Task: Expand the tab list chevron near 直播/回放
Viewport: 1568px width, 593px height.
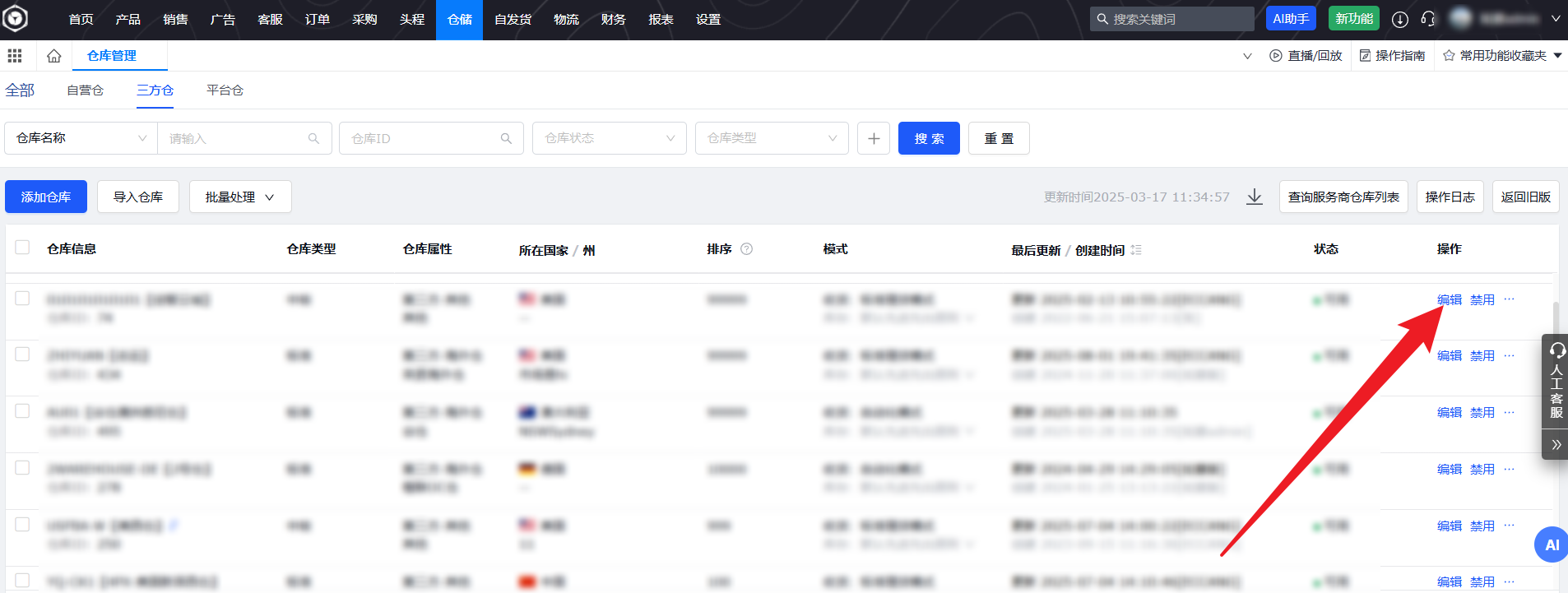Action: (1247, 56)
